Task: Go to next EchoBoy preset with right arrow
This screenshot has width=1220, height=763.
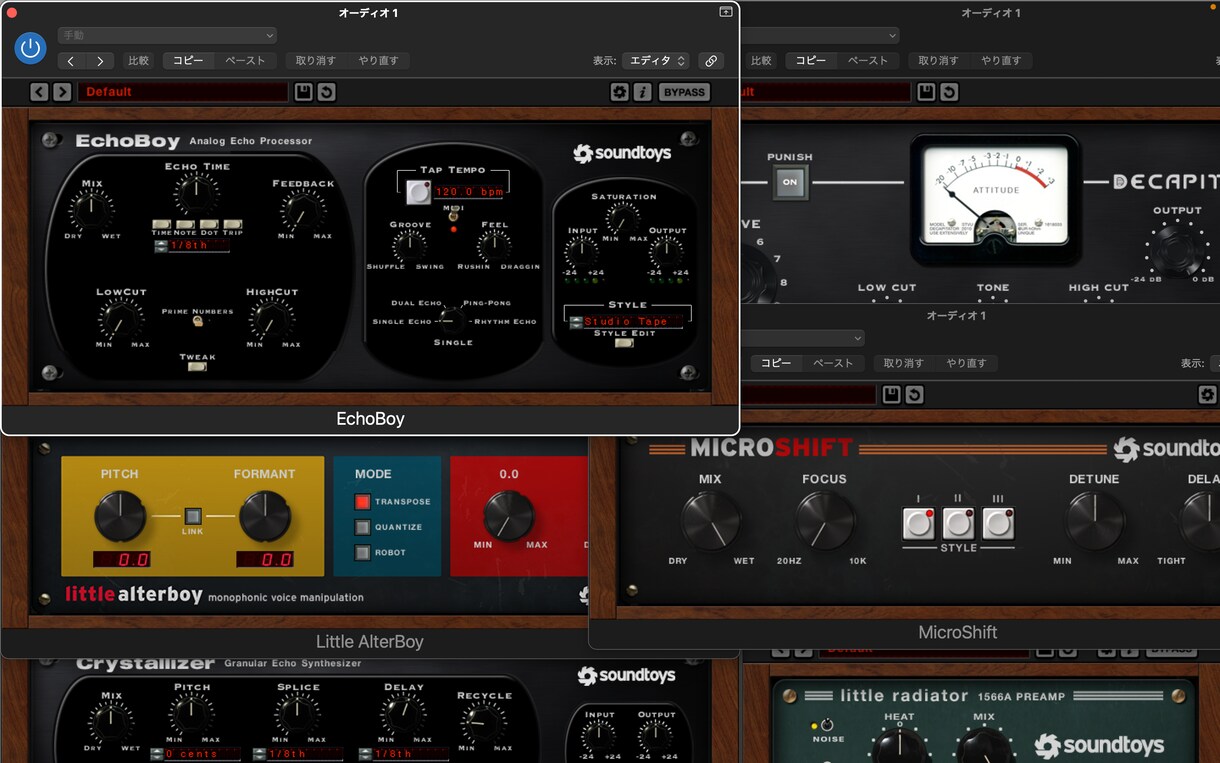Action: point(62,92)
